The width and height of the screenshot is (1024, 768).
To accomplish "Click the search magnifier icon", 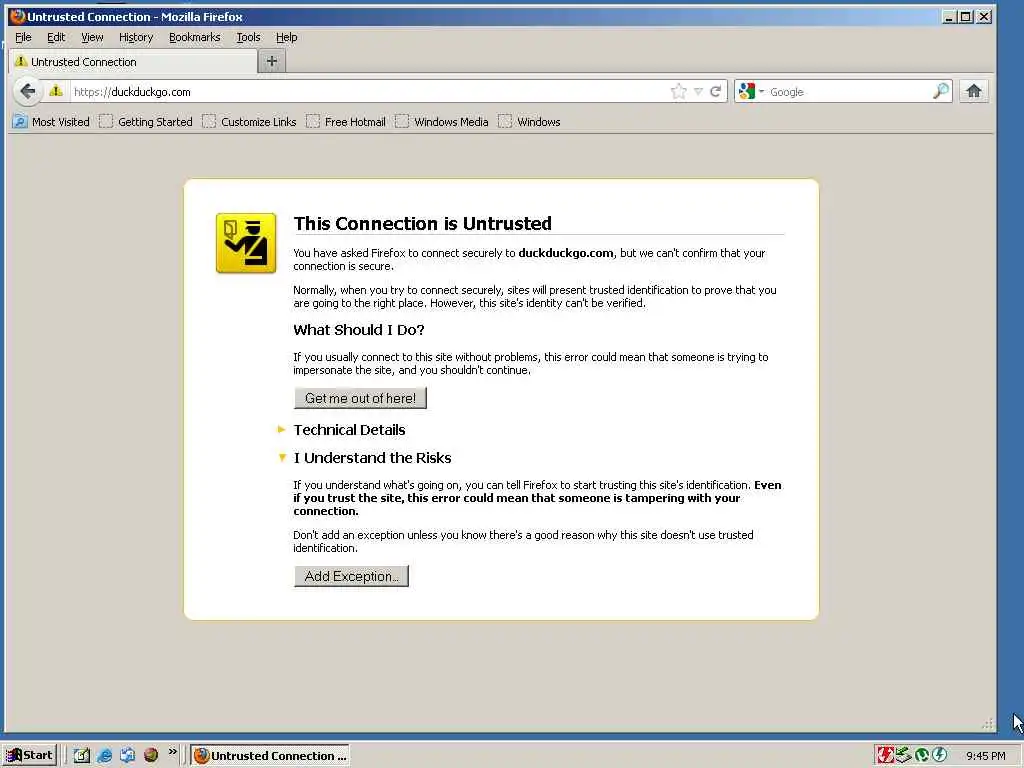I will tap(940, 91).
